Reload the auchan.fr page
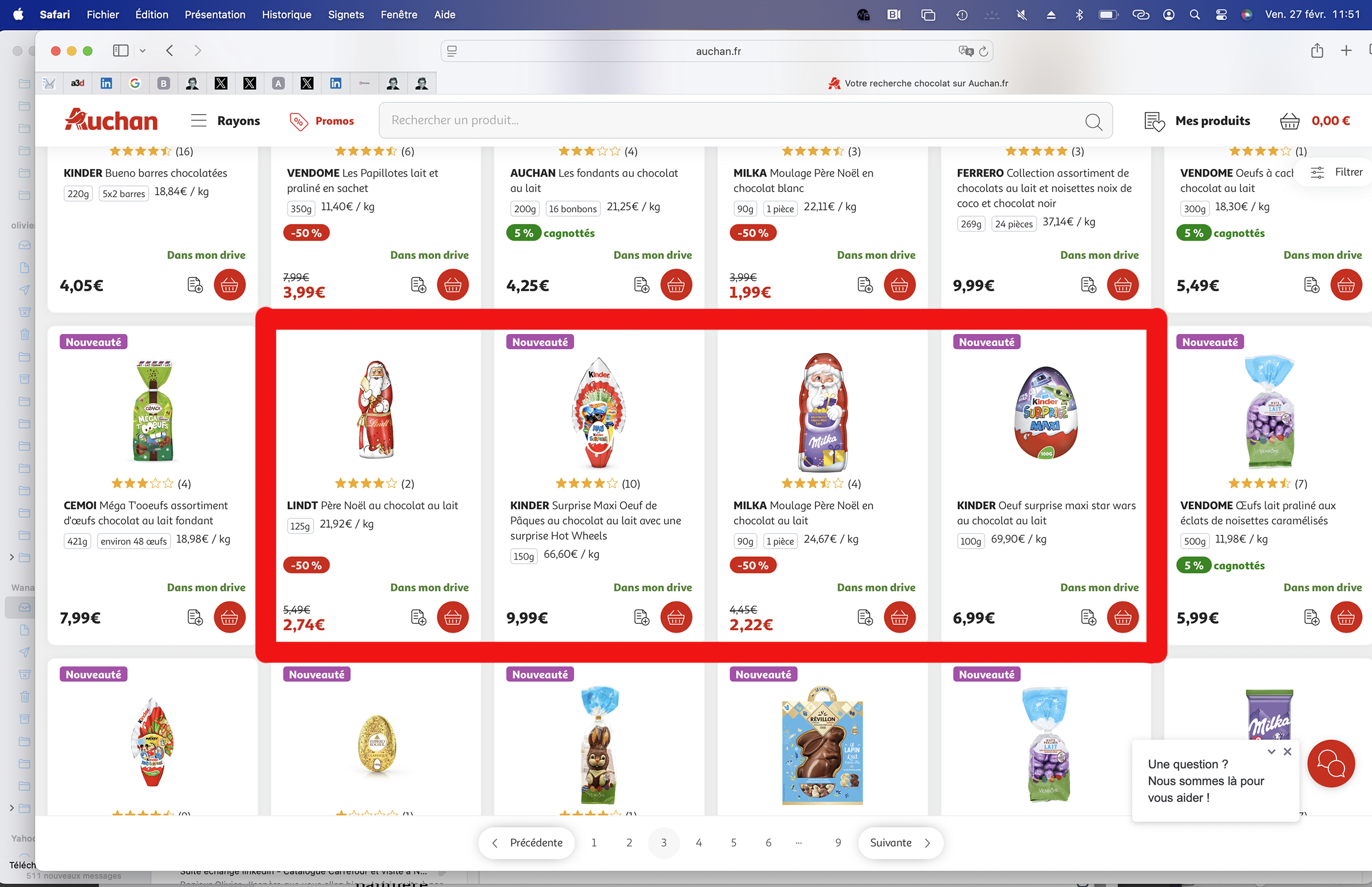Screen dimensions: 1372x887 point(983,51)
